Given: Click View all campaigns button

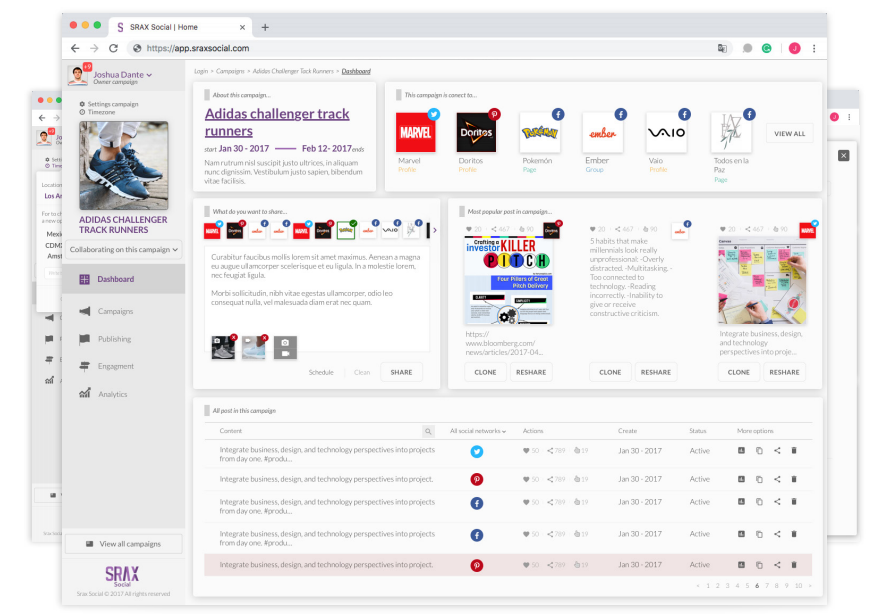Looking at the screenshot, I should coord(124,544).
